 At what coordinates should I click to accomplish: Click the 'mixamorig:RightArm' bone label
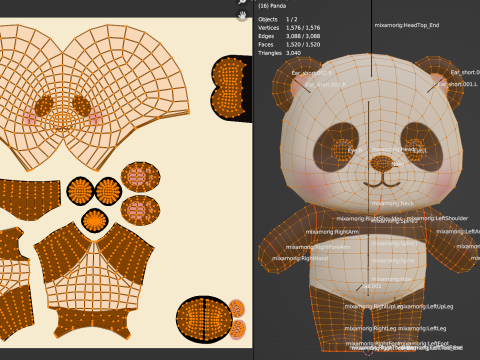(332, 232)
